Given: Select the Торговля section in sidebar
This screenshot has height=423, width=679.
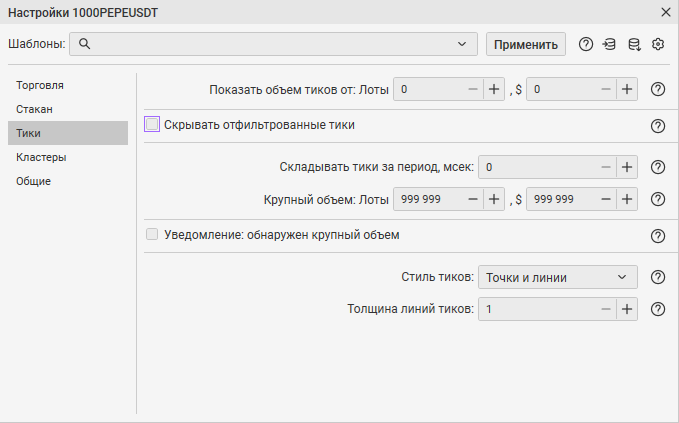Looking at the screenshot, I should tap(40, 85).
